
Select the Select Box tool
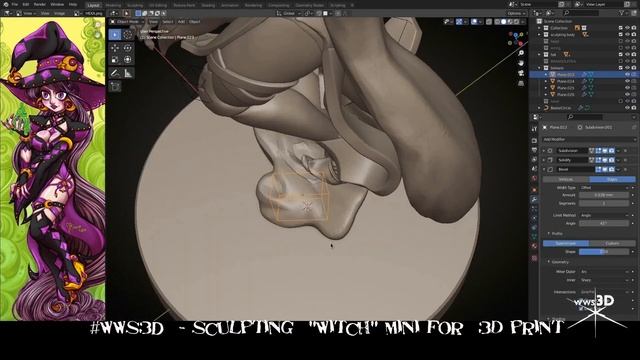pos(115,35)
